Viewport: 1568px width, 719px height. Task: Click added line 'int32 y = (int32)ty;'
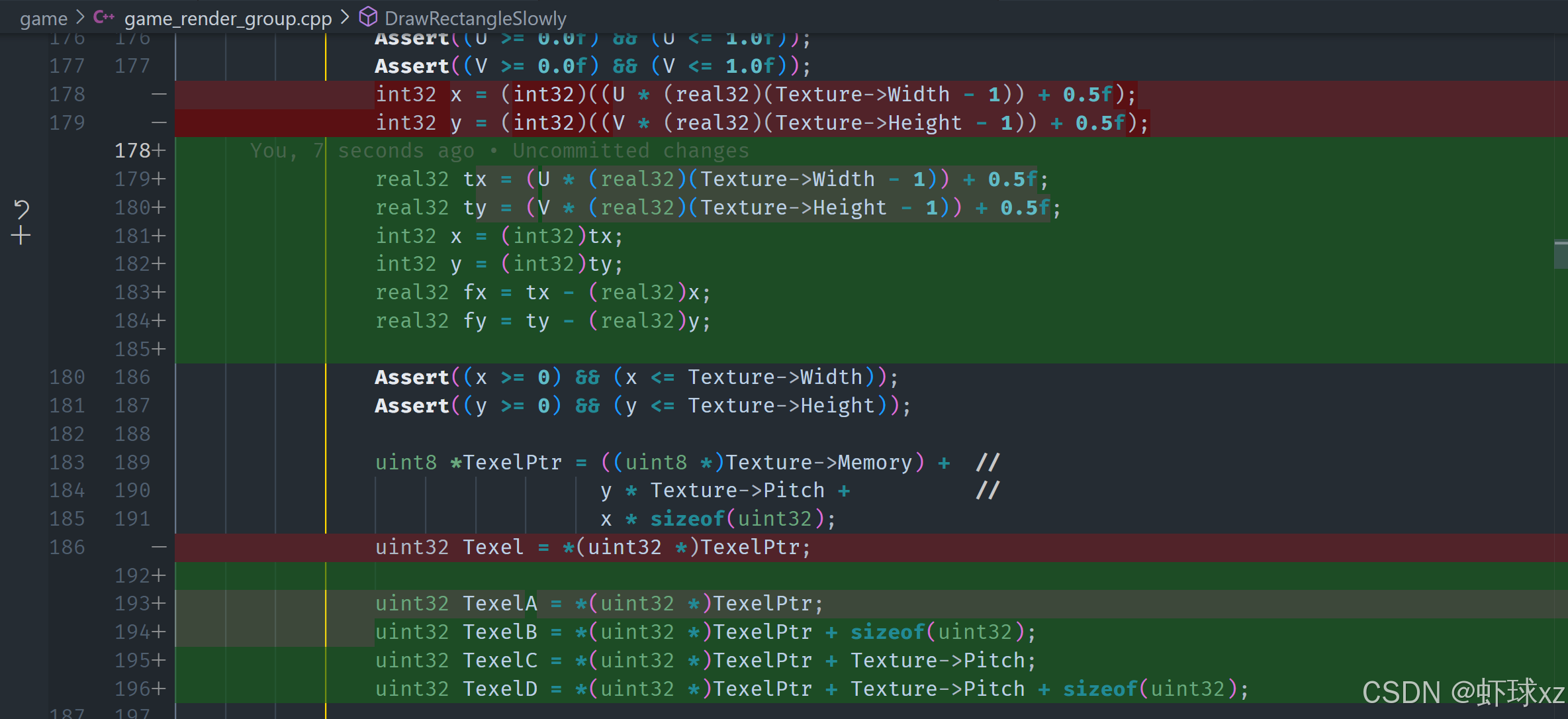tap(499, 264)
